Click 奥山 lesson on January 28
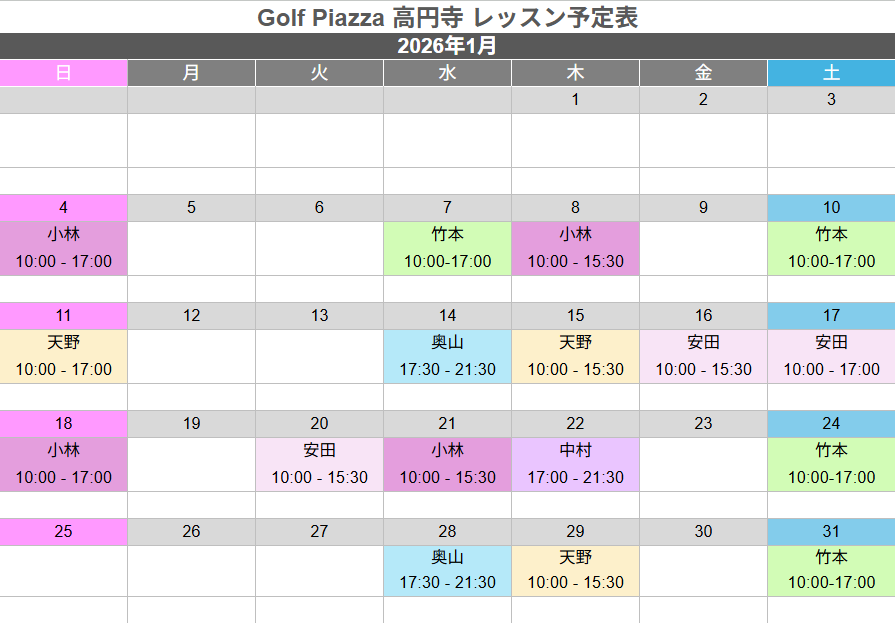This screenshot has height=623, width=895. [x=447, y=570]
